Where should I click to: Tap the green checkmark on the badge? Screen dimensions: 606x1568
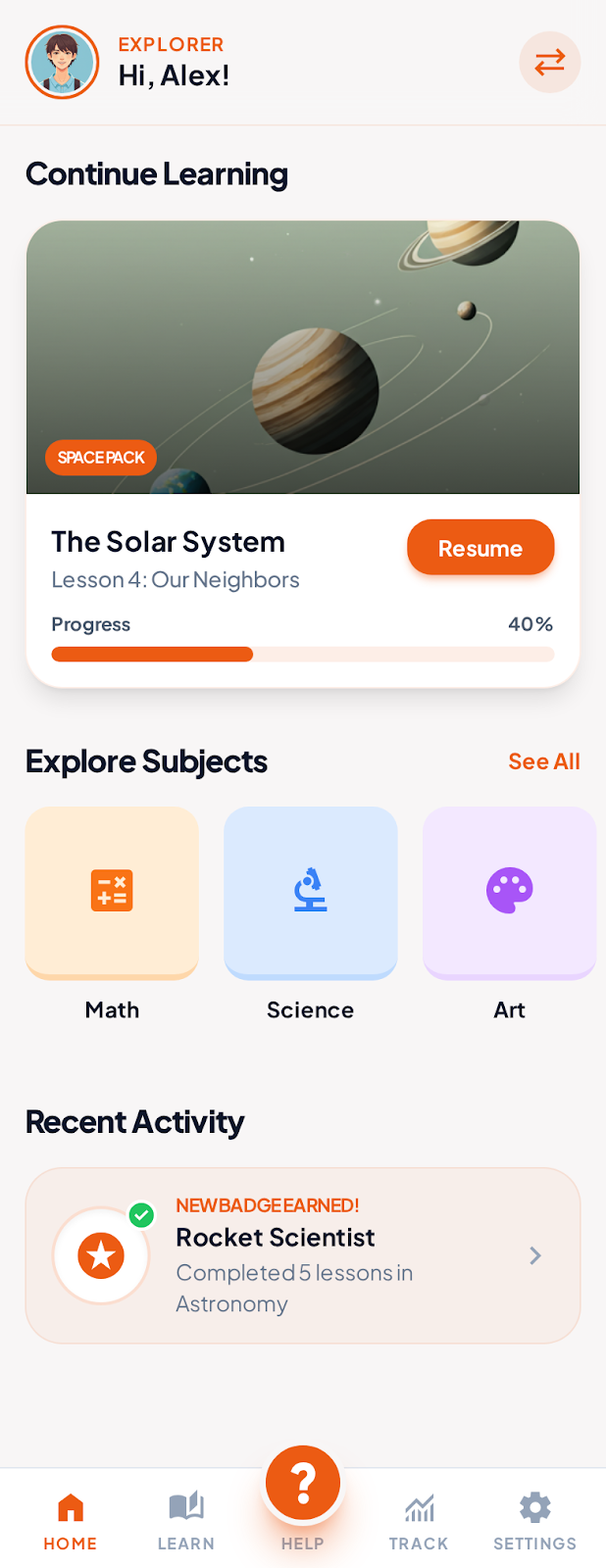coord(141,1215)
